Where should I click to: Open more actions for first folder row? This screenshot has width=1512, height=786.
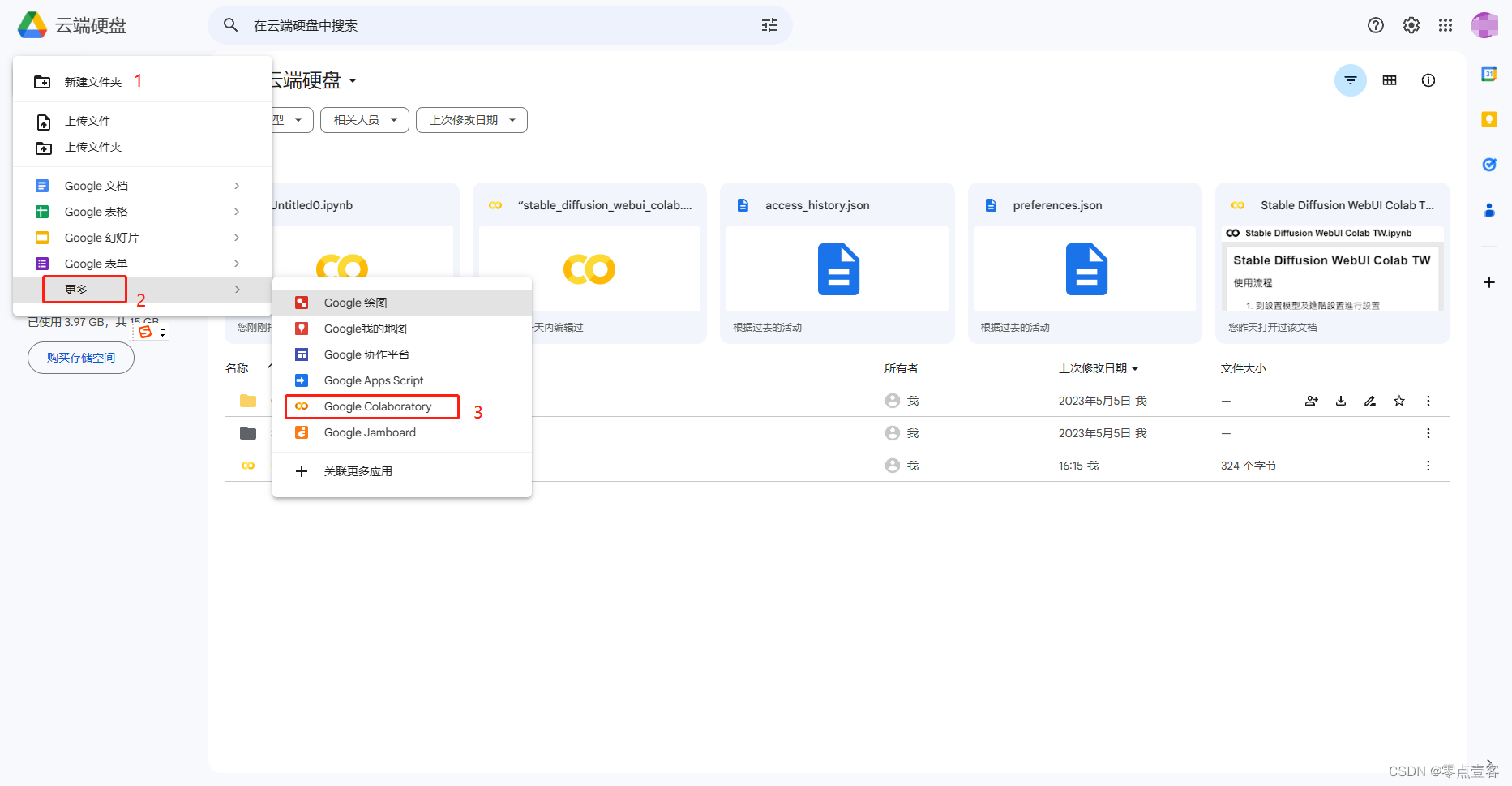click(1428, 401)
